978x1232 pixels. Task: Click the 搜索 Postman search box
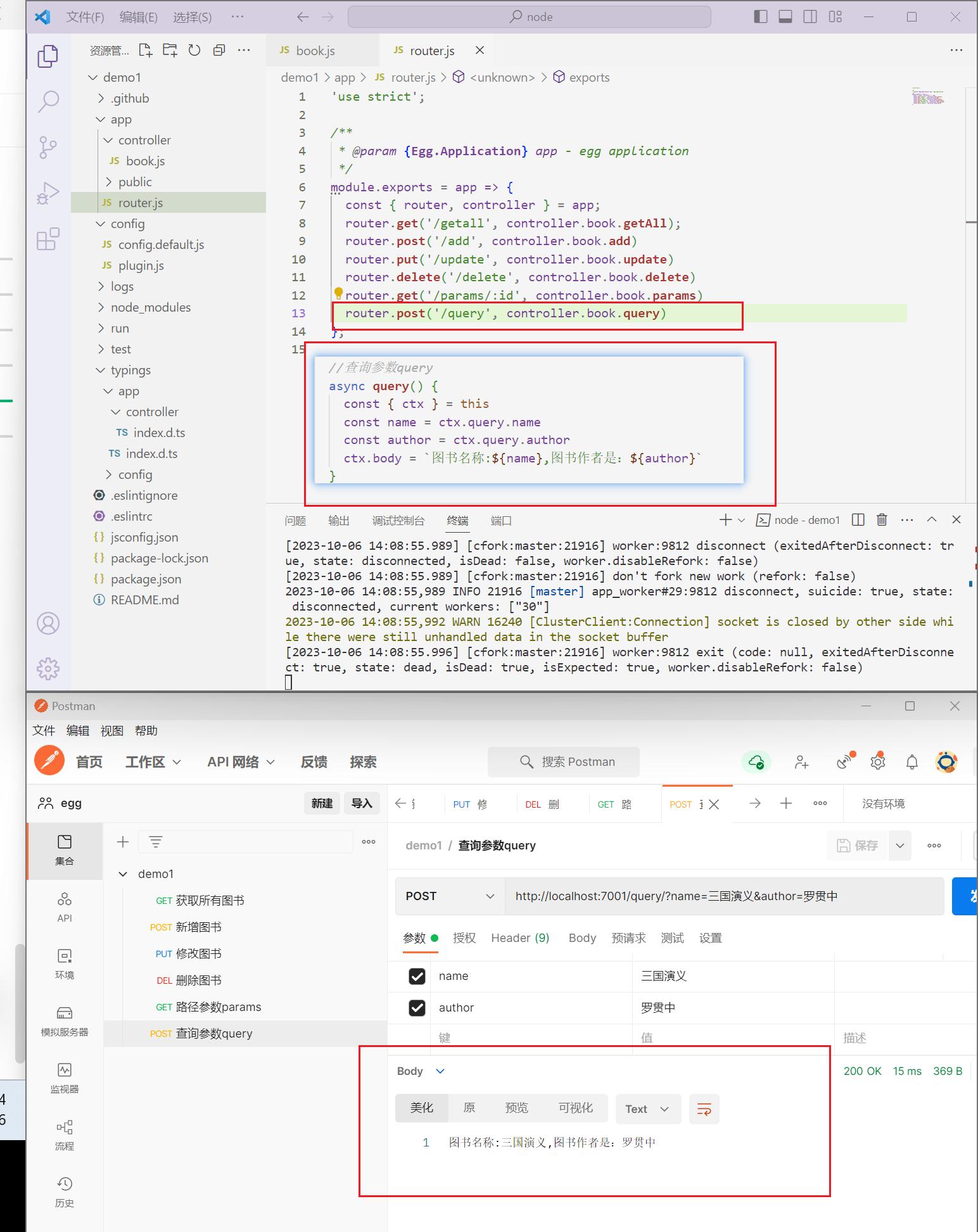click(564, 761)
